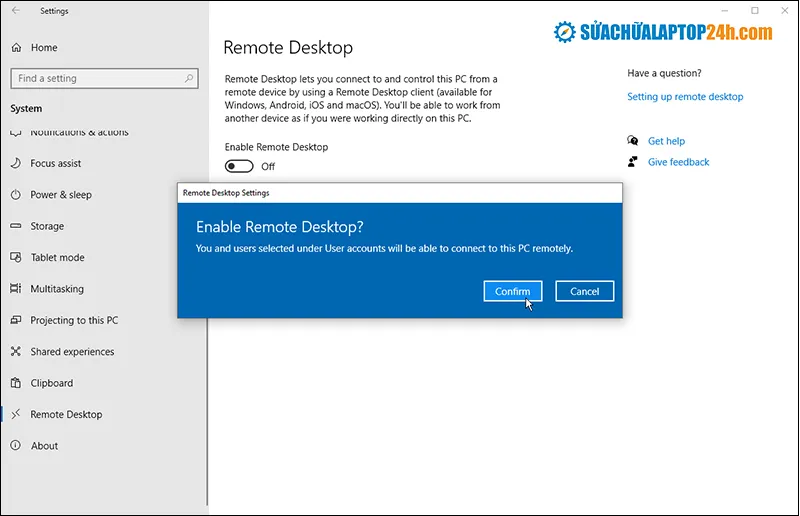Maximize the Settings window
The height and width of the screenshot is (516, 800).
click(755, 10)
